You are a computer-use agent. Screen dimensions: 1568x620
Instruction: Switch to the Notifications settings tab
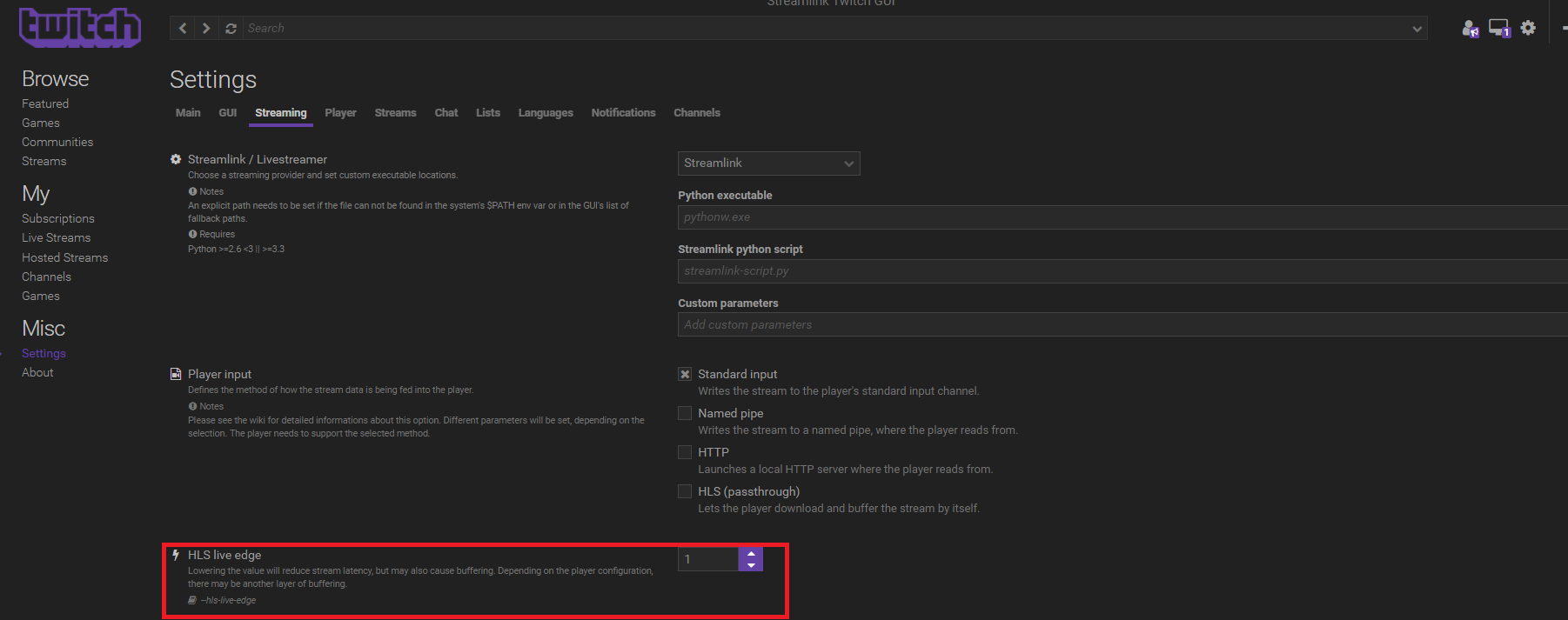pos(623,113)
